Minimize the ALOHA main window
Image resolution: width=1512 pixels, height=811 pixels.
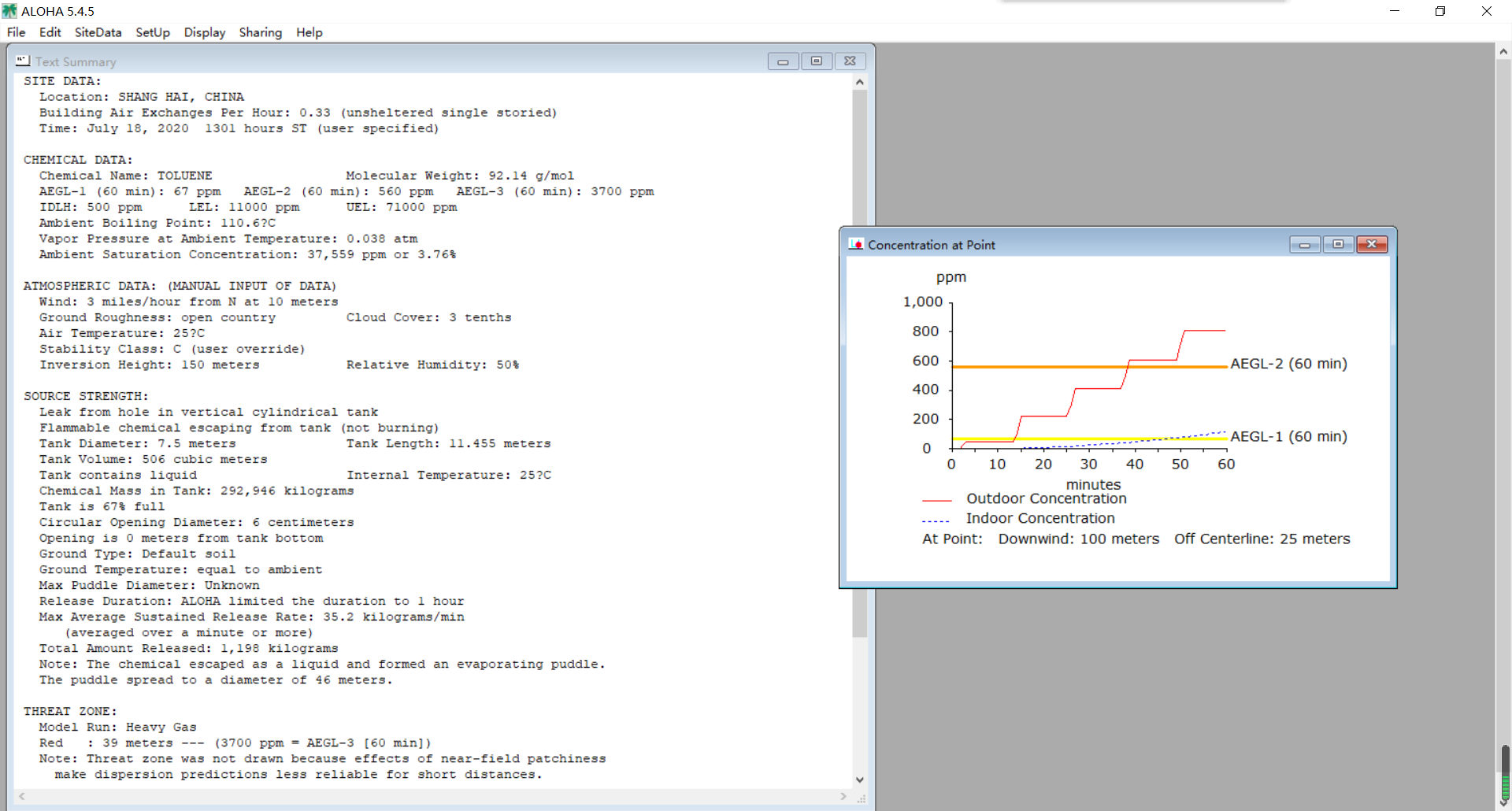point(1395,11)
